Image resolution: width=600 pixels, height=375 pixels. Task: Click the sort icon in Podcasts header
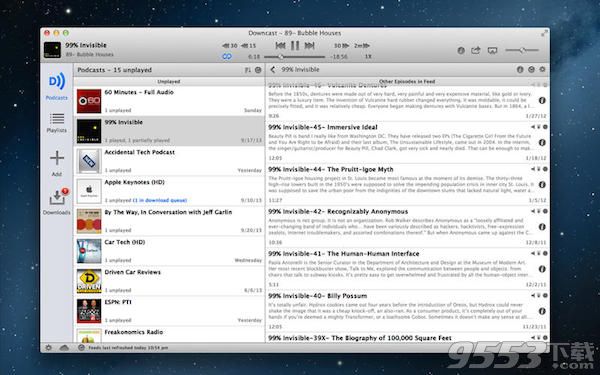(x=248, y=70)
